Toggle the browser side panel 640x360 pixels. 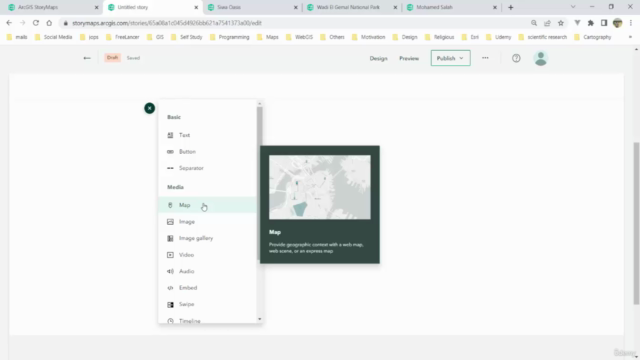point(604,23)
